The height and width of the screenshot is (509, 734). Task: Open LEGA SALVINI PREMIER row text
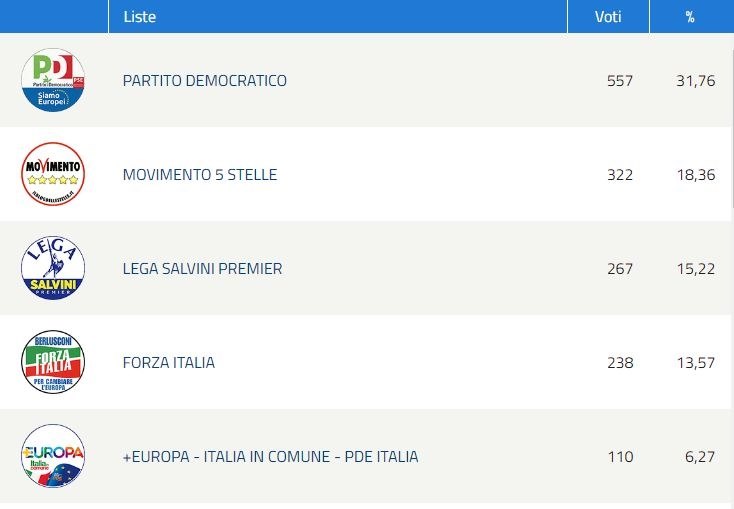[202, 269]
